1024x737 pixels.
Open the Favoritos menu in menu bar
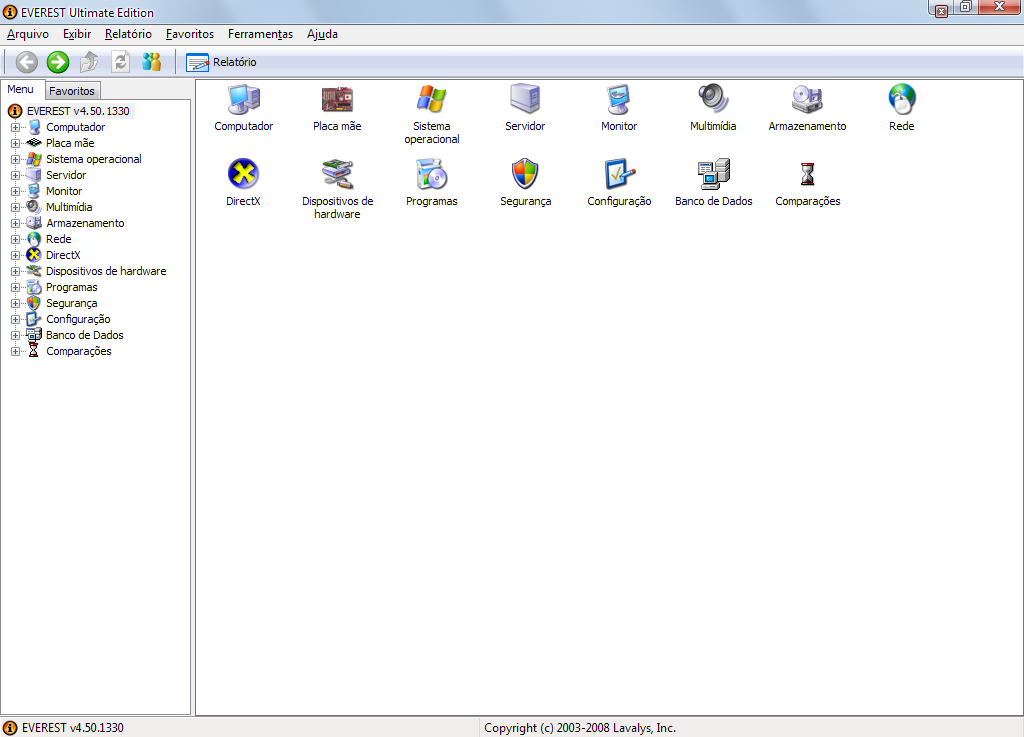189,34
